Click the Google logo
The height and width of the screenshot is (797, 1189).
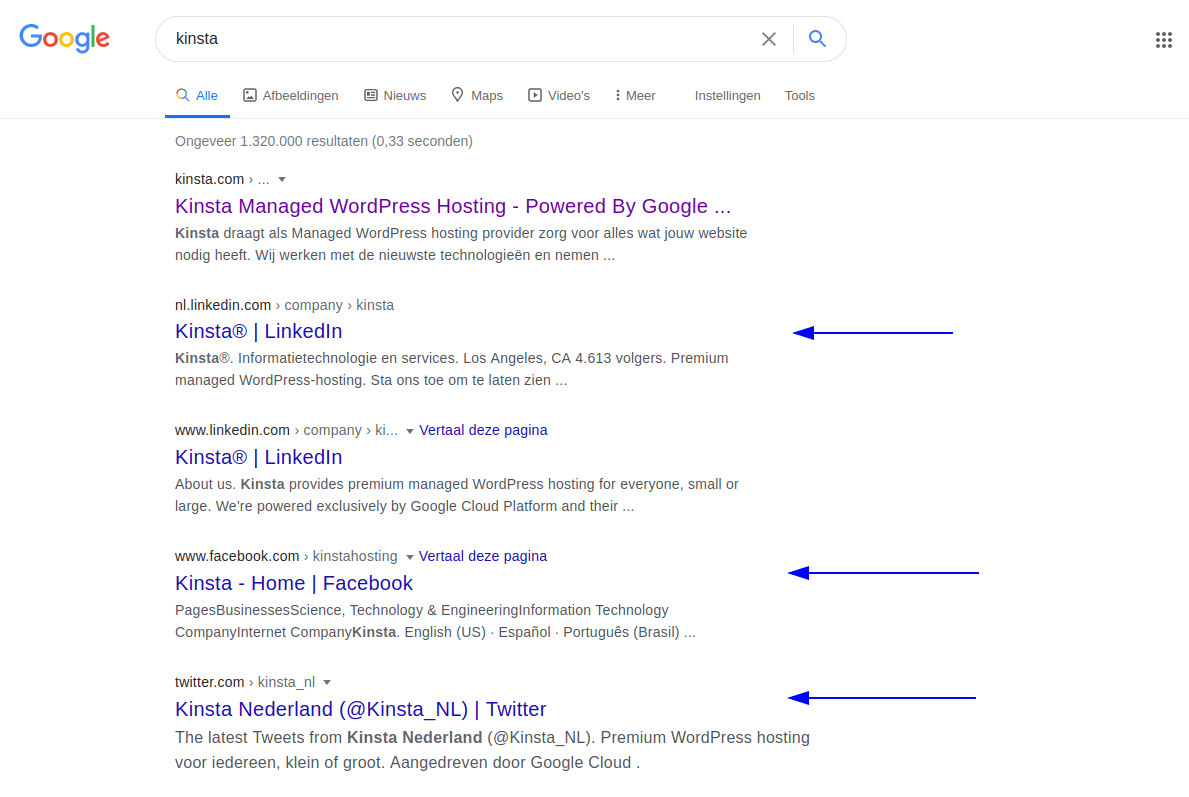coord(64,38)
